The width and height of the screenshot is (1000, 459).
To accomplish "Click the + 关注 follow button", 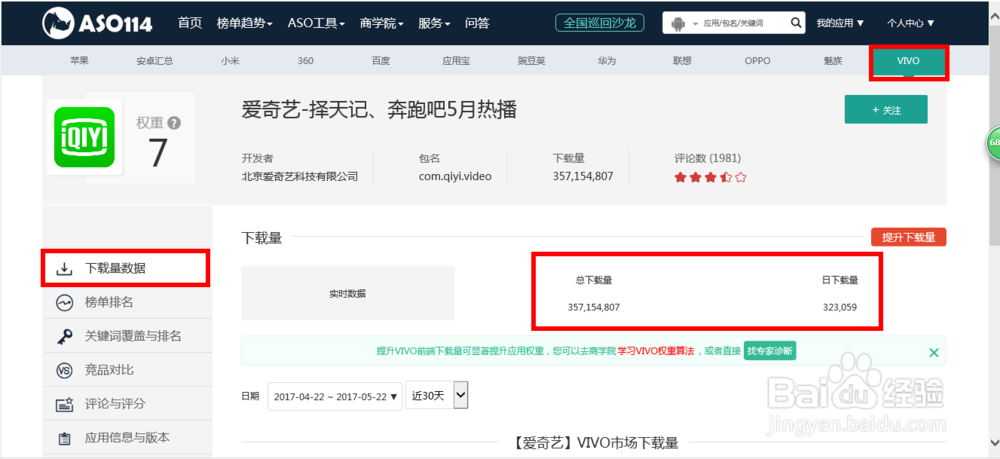I will (886, 110).
